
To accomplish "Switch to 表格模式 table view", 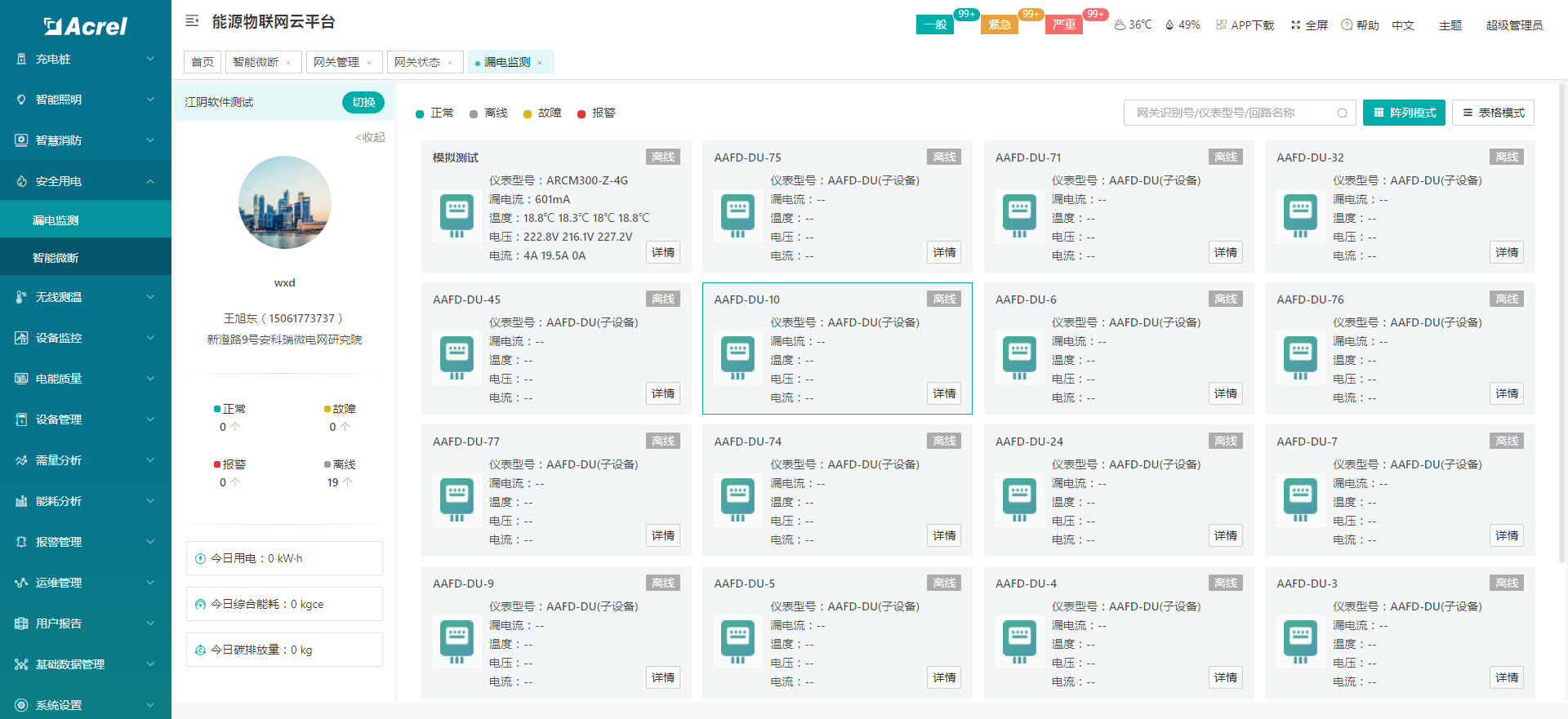I will tap(1493, 113).
